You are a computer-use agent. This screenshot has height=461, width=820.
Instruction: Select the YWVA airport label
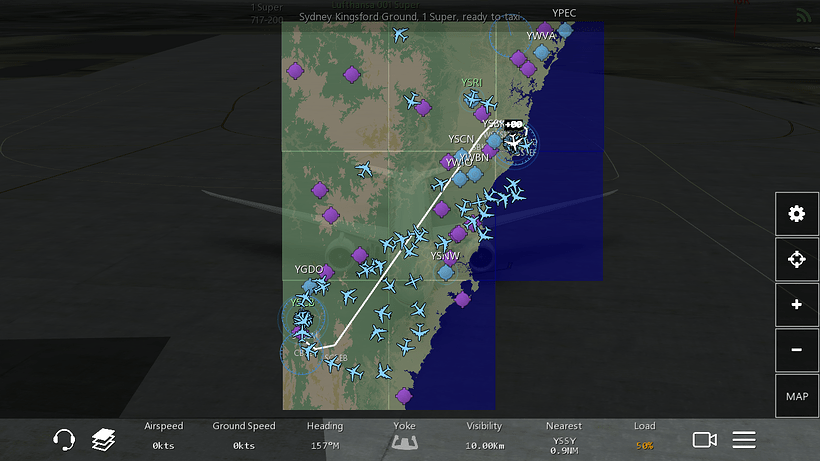[541, 36]
